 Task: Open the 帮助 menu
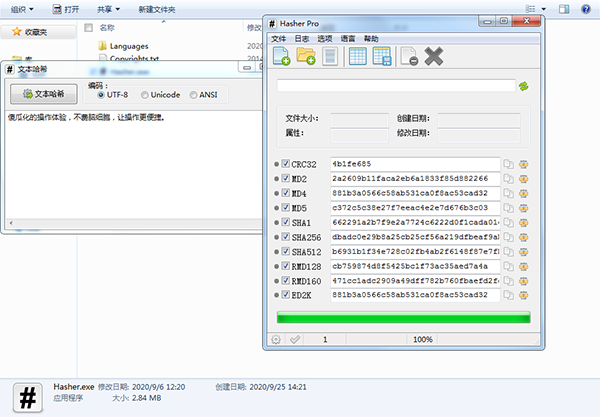pos(372,38)
